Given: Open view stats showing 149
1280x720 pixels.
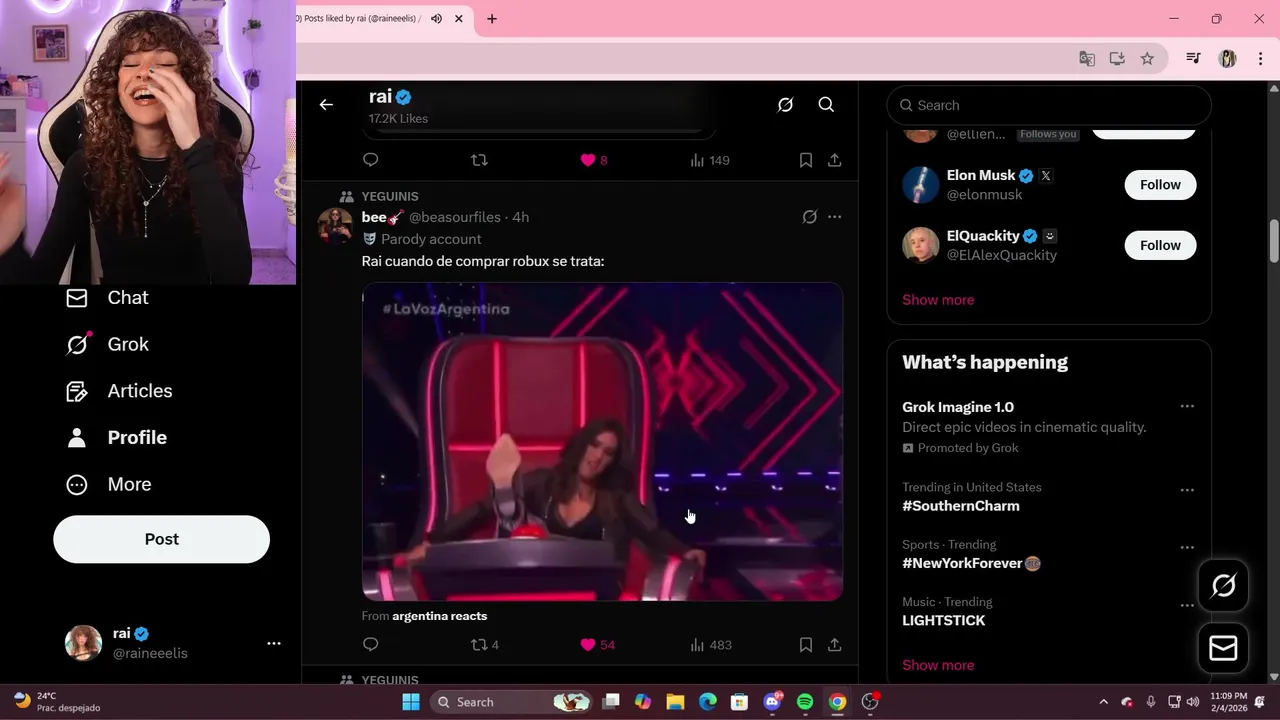Looking at the screenshot, I should 711,160.
